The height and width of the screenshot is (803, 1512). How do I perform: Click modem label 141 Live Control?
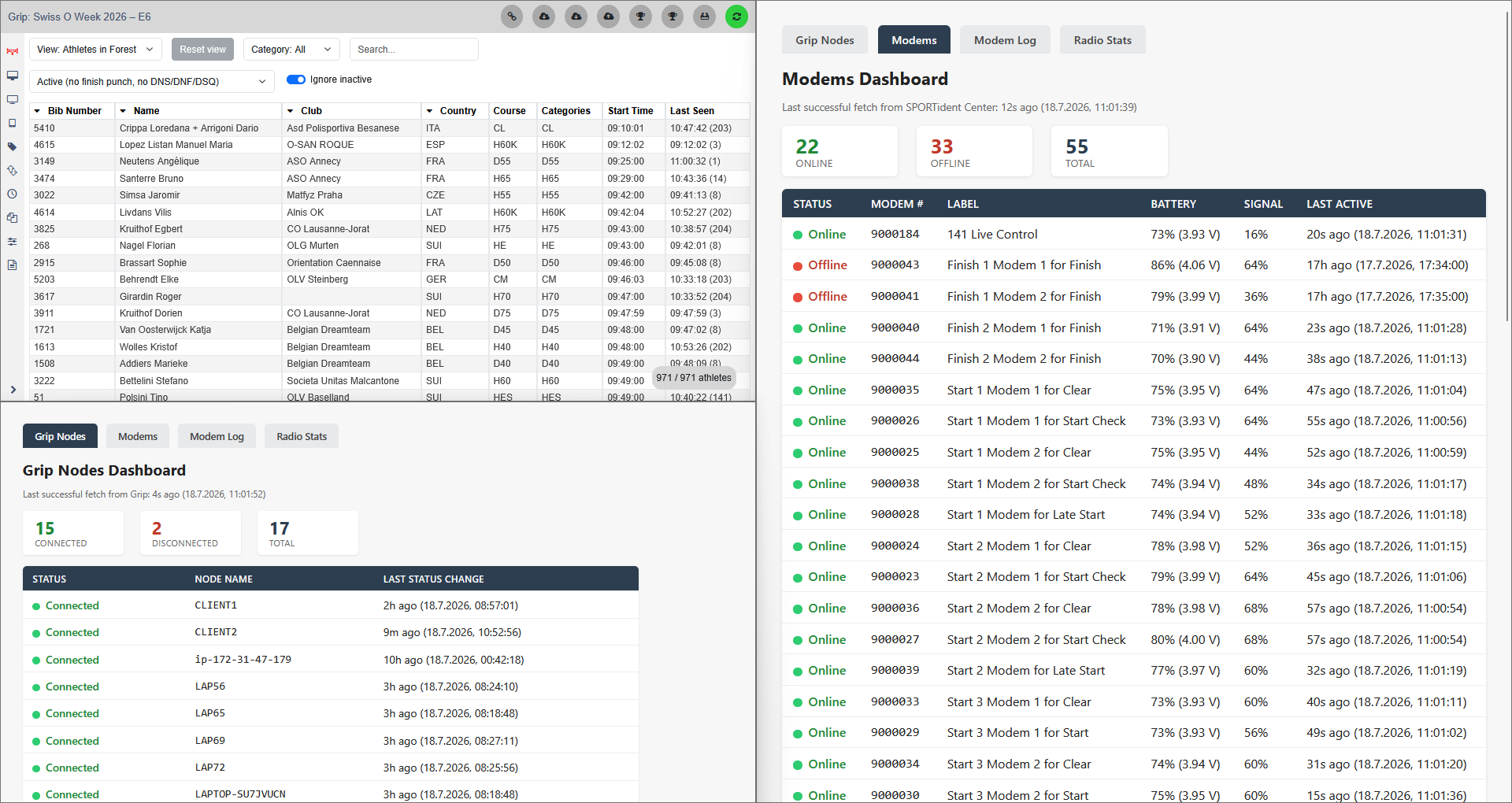[992, 235]
